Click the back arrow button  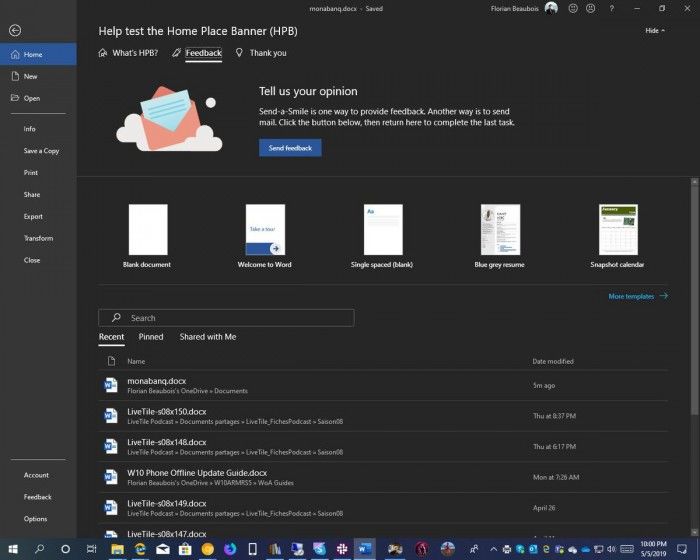coord(14,31)
